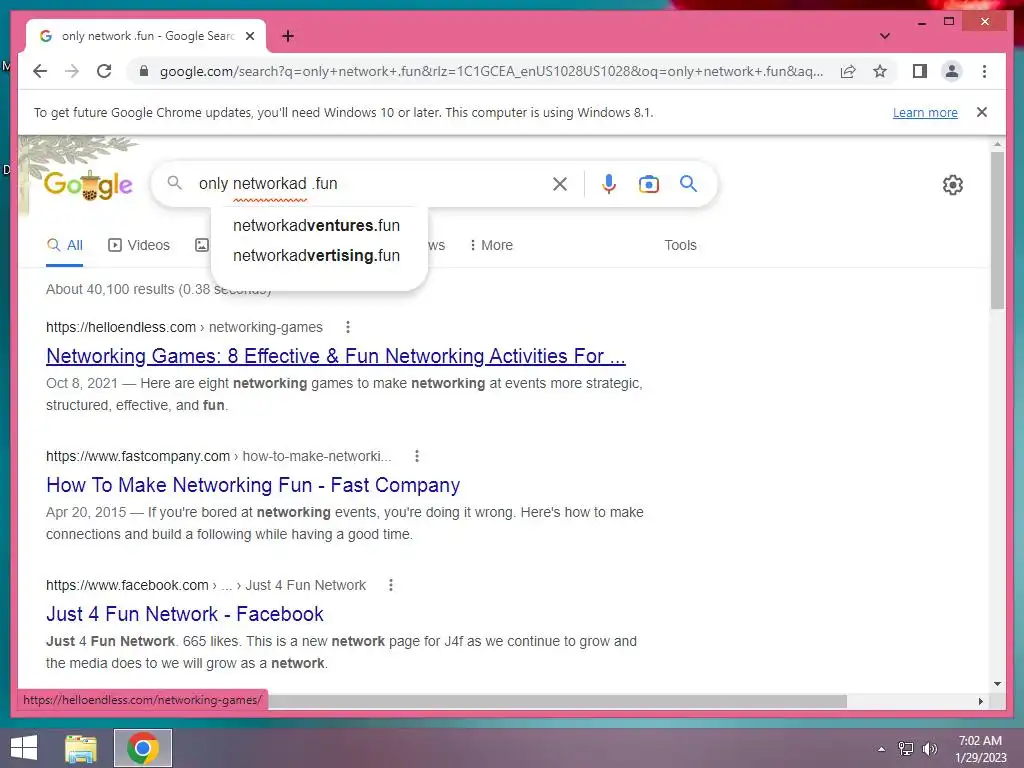Open the volume tray icon
The image size is (1024, 768).
[930, 749]
